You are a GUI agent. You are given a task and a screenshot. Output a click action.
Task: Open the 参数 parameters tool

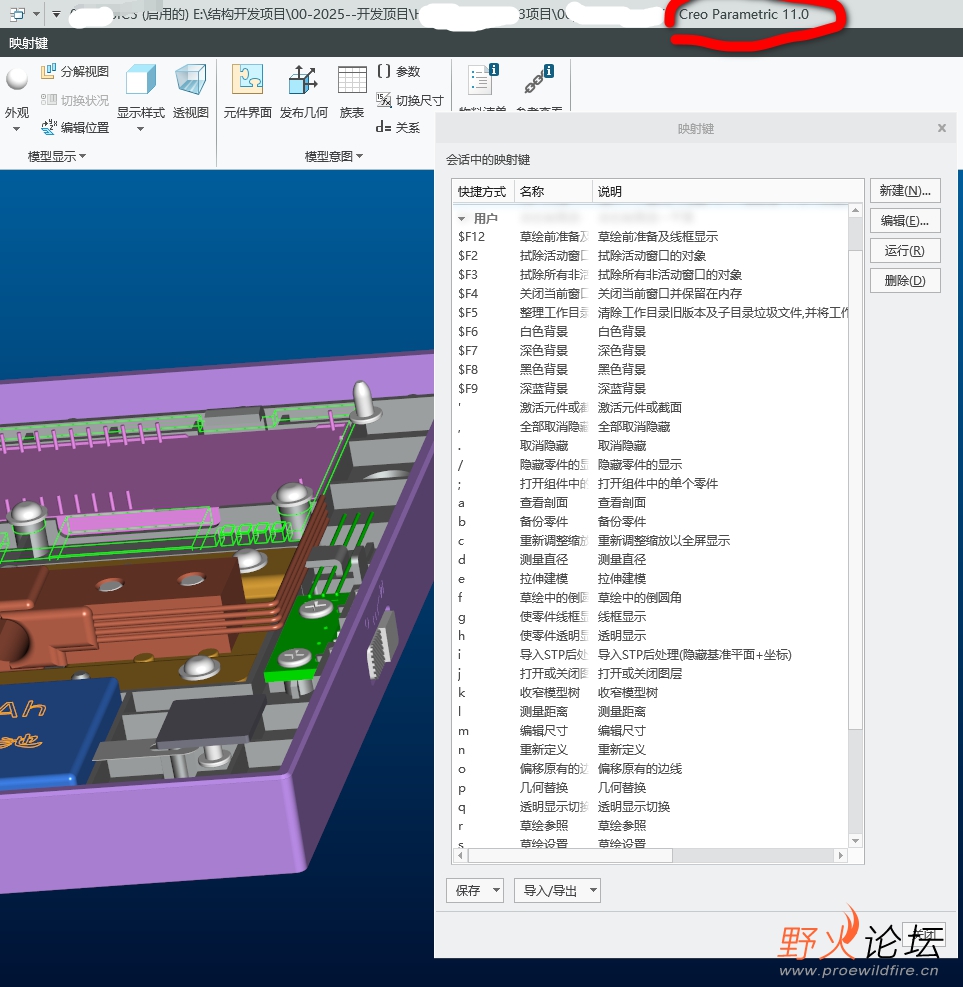(398, 72)
